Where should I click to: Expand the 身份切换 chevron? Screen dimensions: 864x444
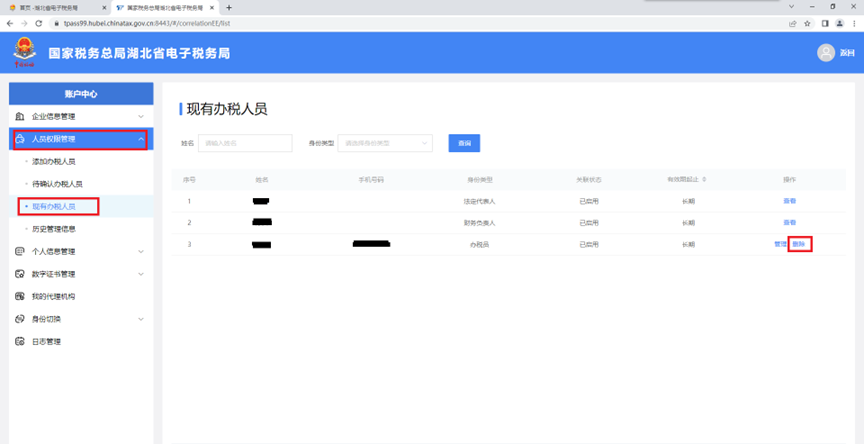tap(141, 319)
